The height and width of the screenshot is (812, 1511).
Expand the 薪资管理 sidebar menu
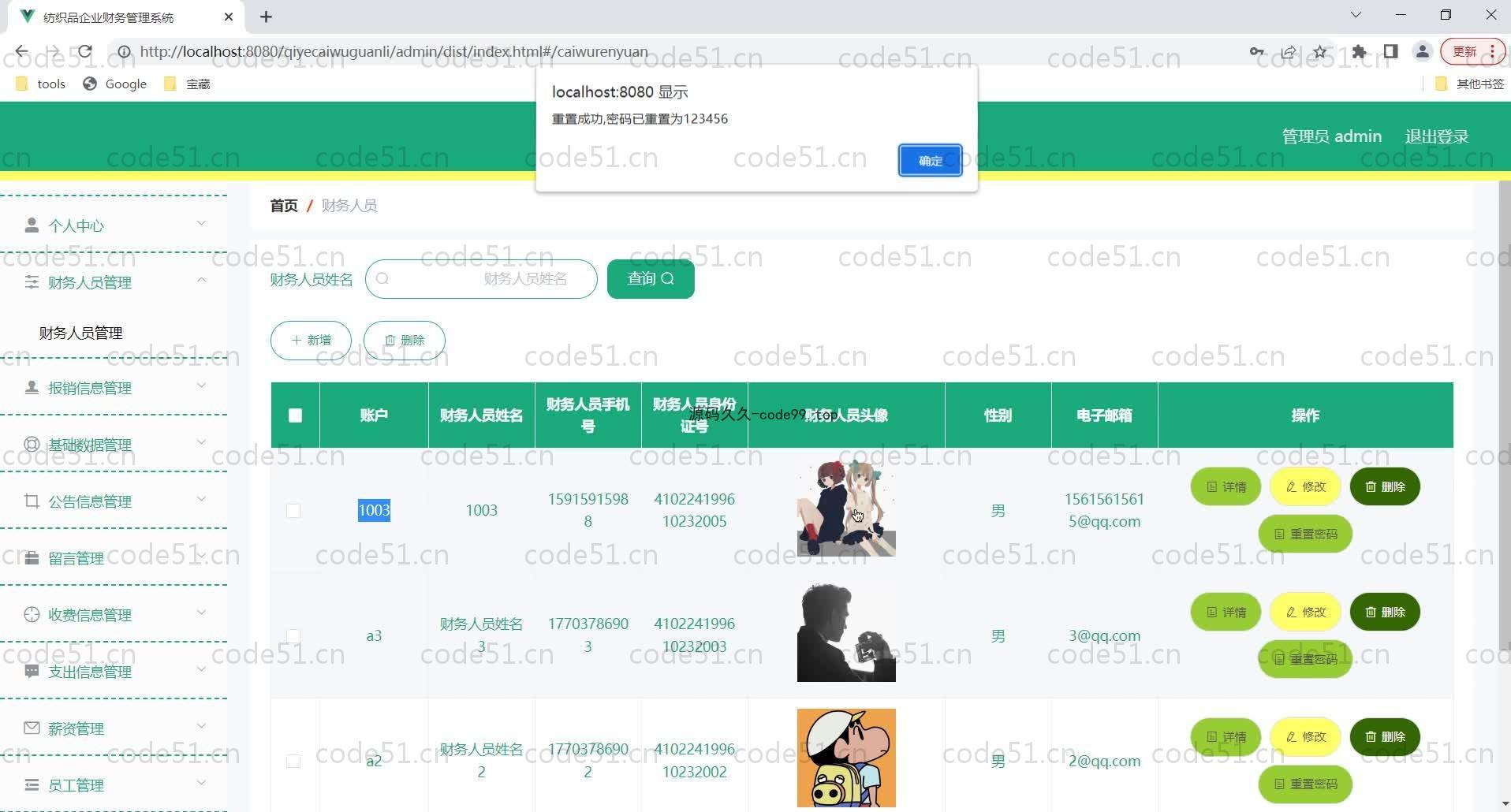coord(114,728)
